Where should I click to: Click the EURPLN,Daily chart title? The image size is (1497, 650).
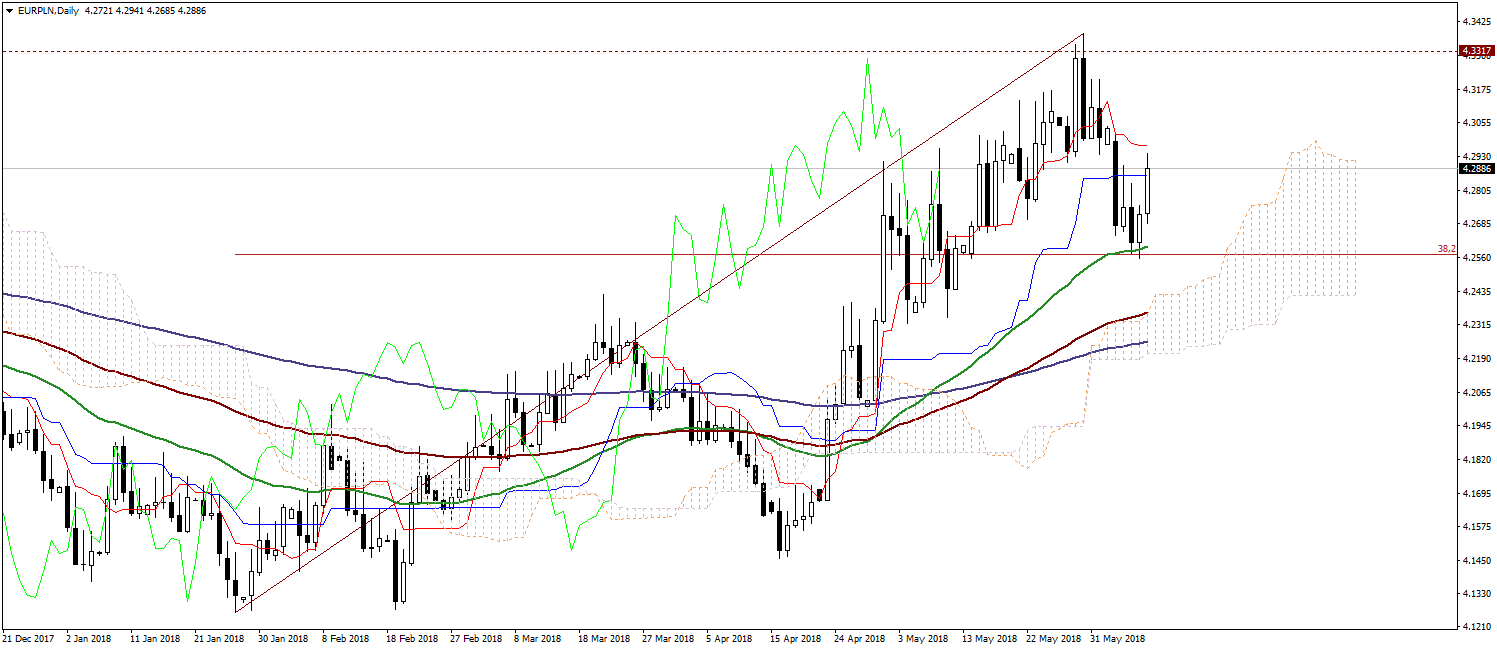50,10
